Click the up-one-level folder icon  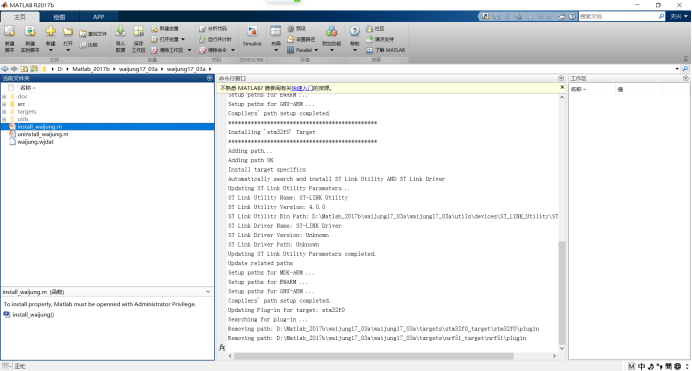coord(24,69)
